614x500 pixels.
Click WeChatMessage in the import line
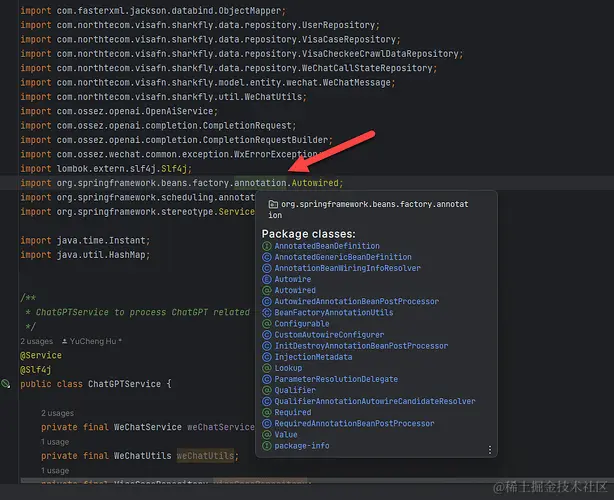point(359,83)
